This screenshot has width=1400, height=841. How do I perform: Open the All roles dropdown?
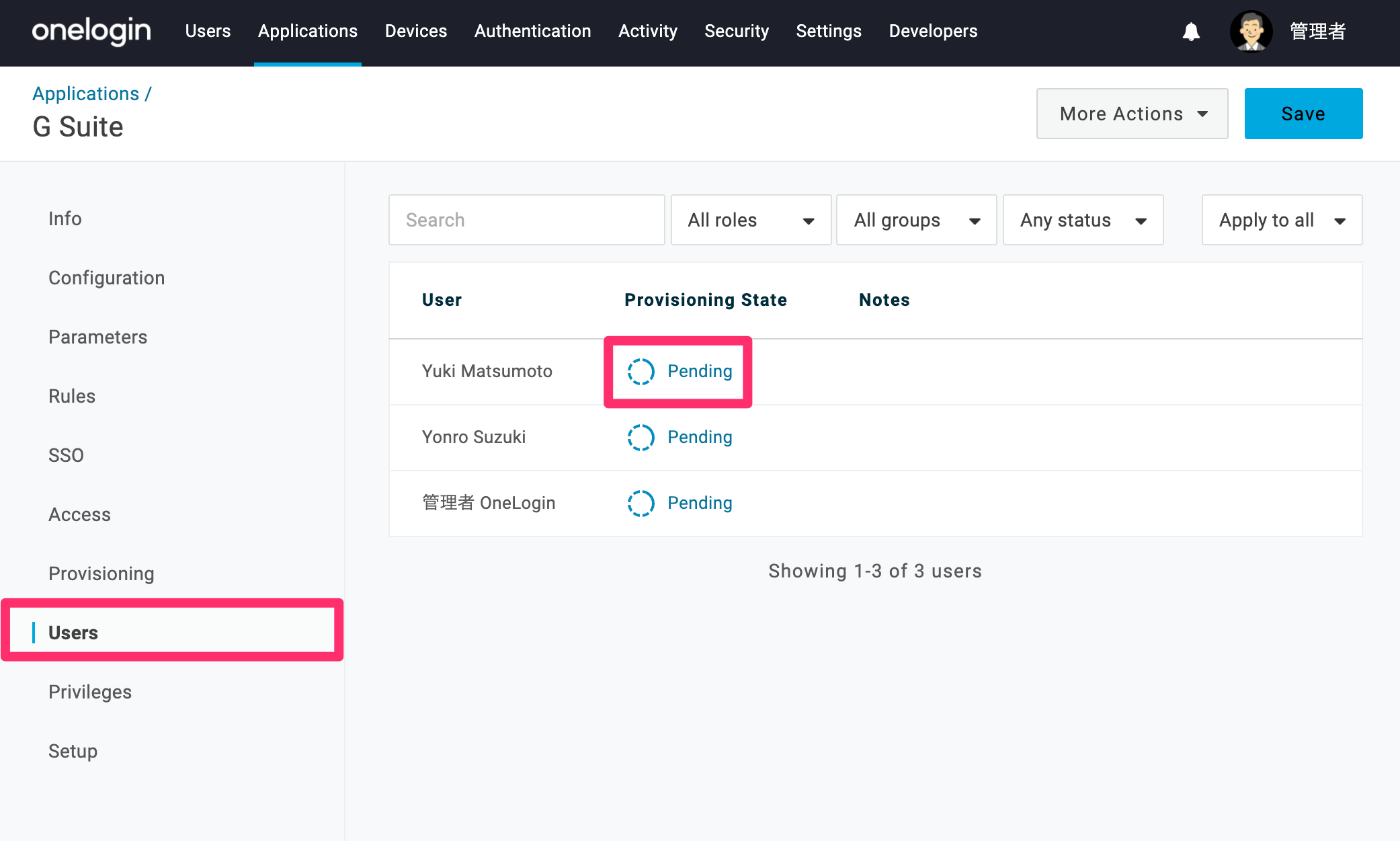751,220
